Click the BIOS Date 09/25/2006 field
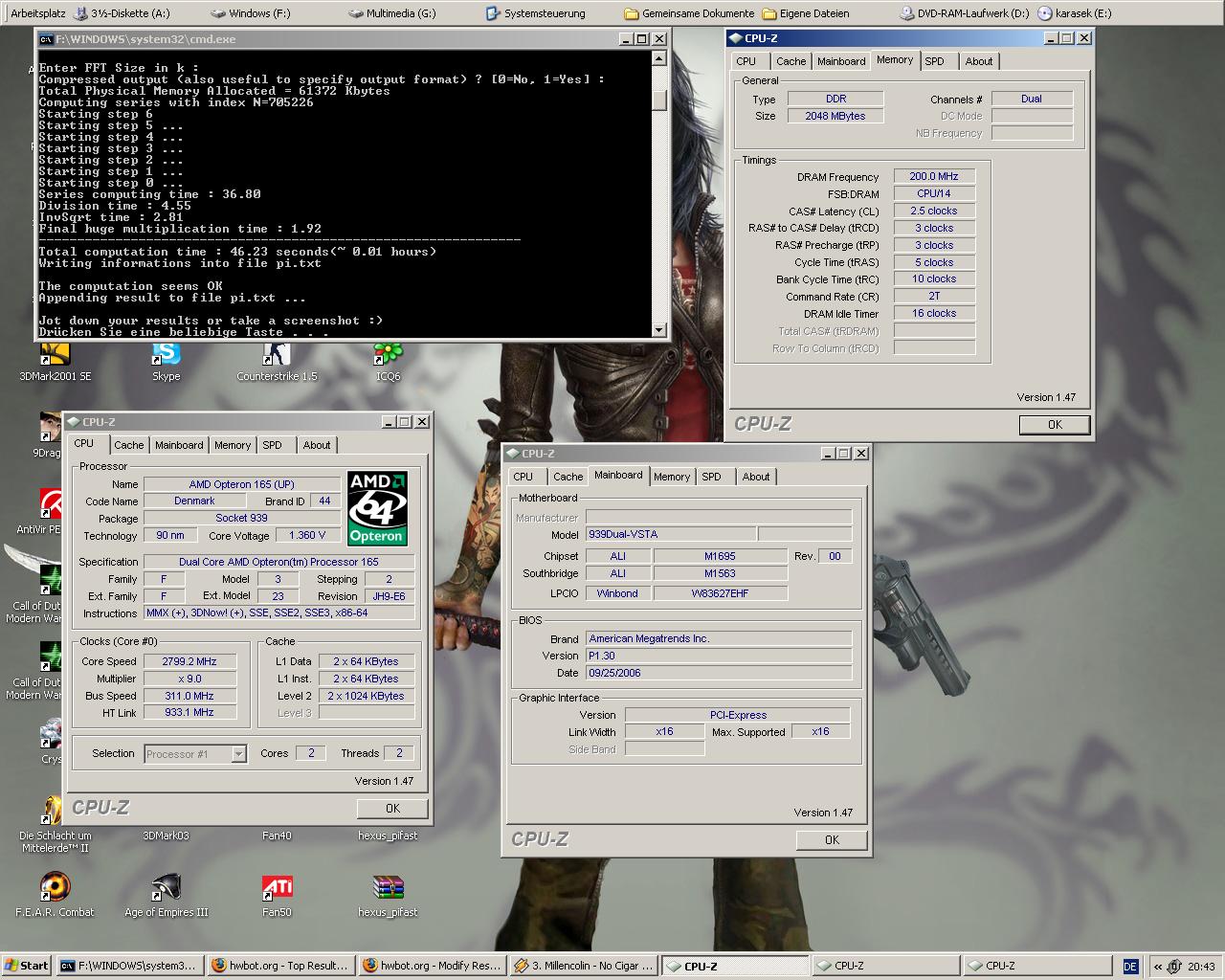Viewport: 1225px width, 980px height. point(719,673)
